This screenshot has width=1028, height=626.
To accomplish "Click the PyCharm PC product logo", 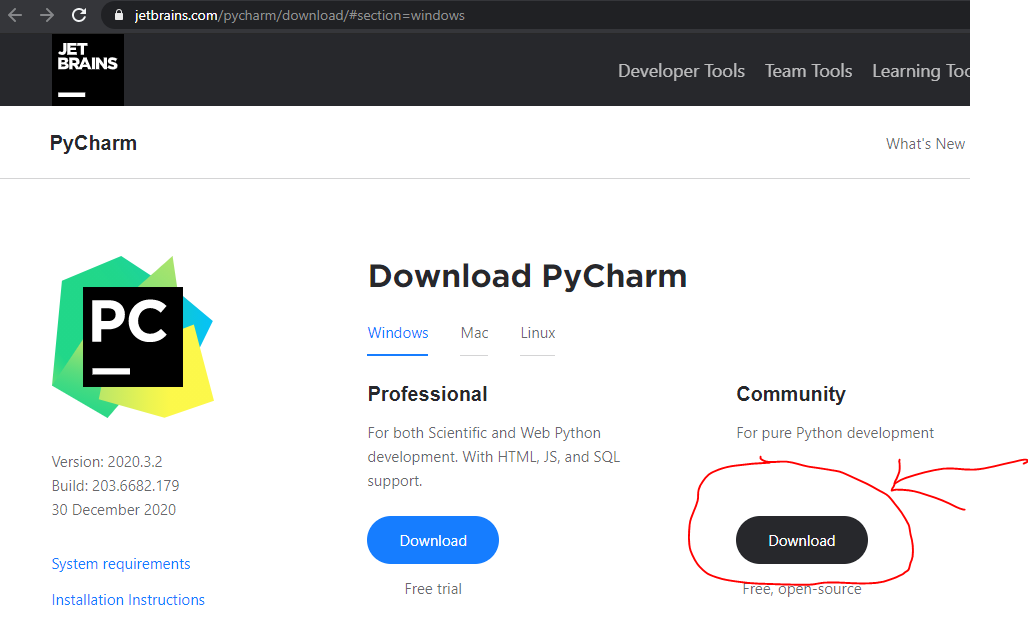I will [x=132, y=337].
